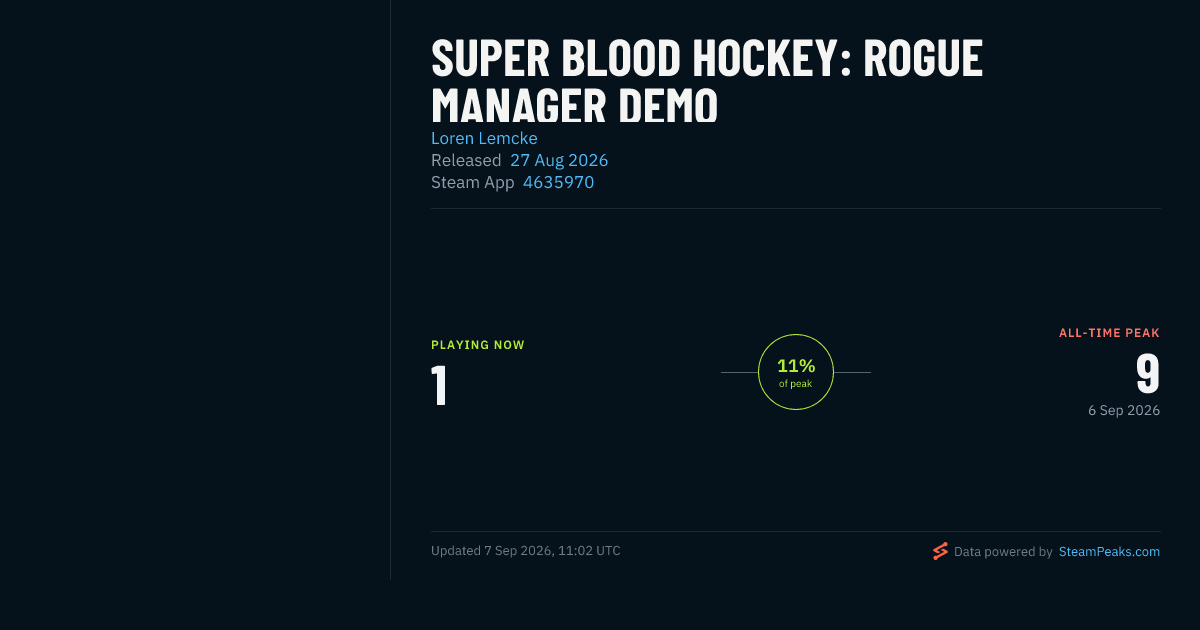This screenshot has width=1200, height=630.
Task: Select the Playing Now count 1
Action: coord(439,386)
